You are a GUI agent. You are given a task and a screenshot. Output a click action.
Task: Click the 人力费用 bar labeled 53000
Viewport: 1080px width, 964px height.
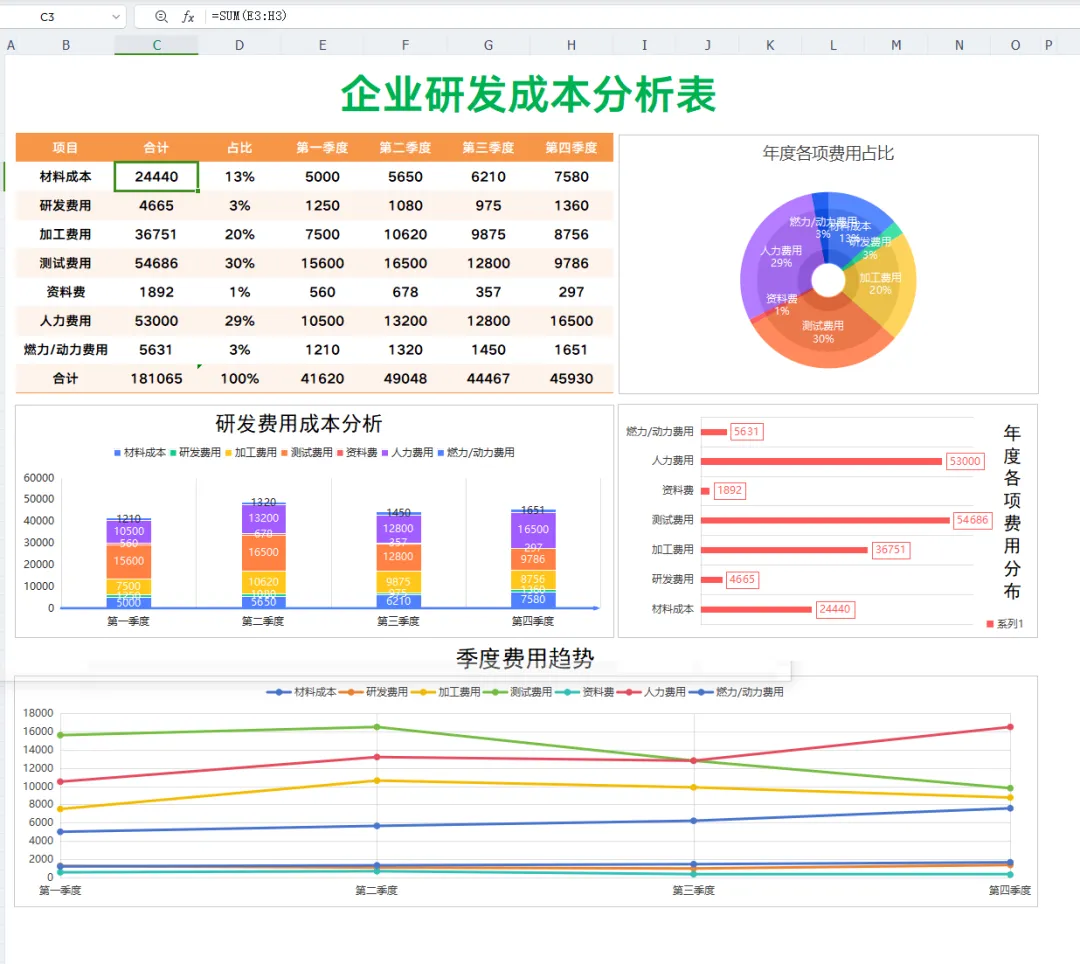click(x=821, y=461)
